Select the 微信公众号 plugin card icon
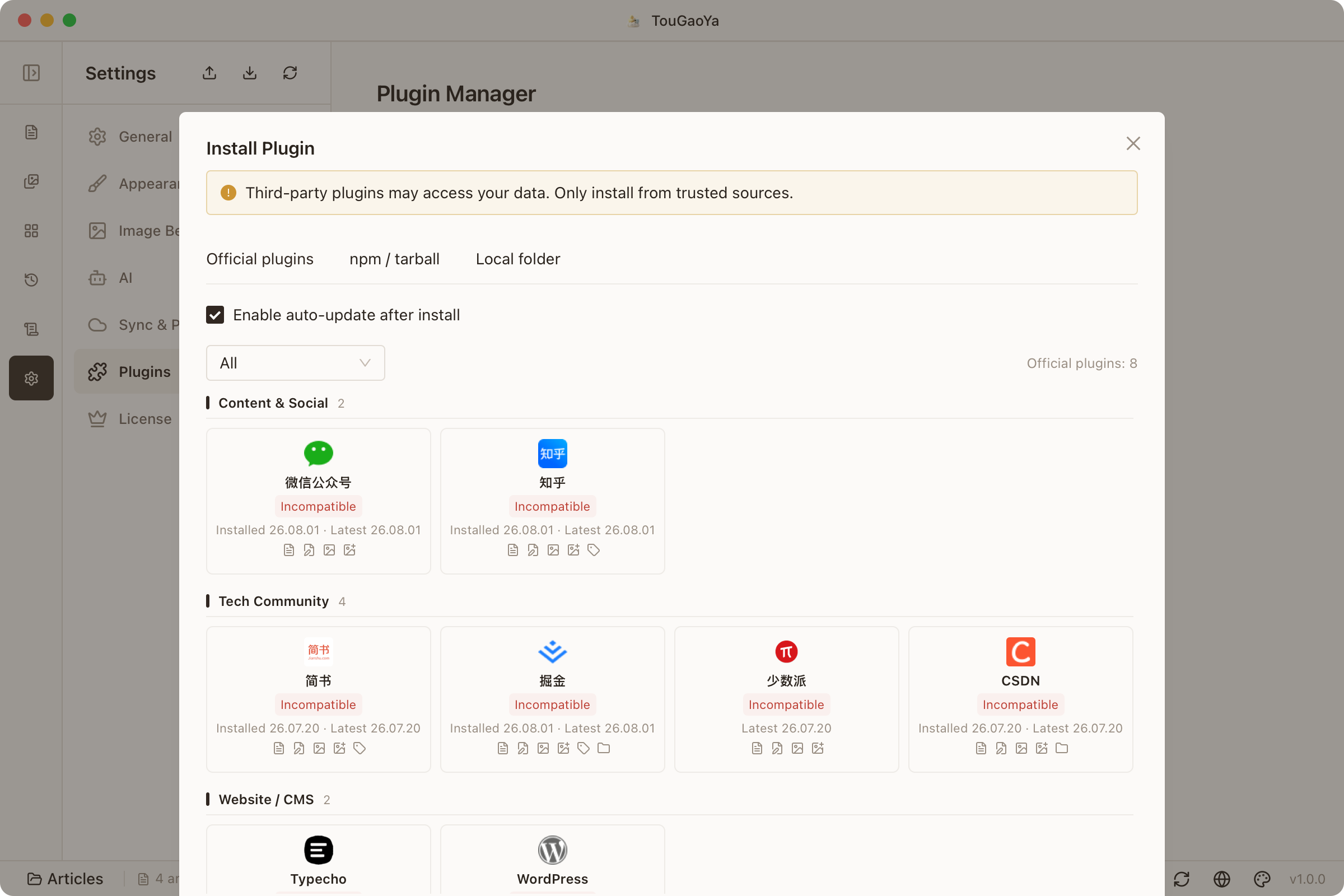 (x=318, y=453)
